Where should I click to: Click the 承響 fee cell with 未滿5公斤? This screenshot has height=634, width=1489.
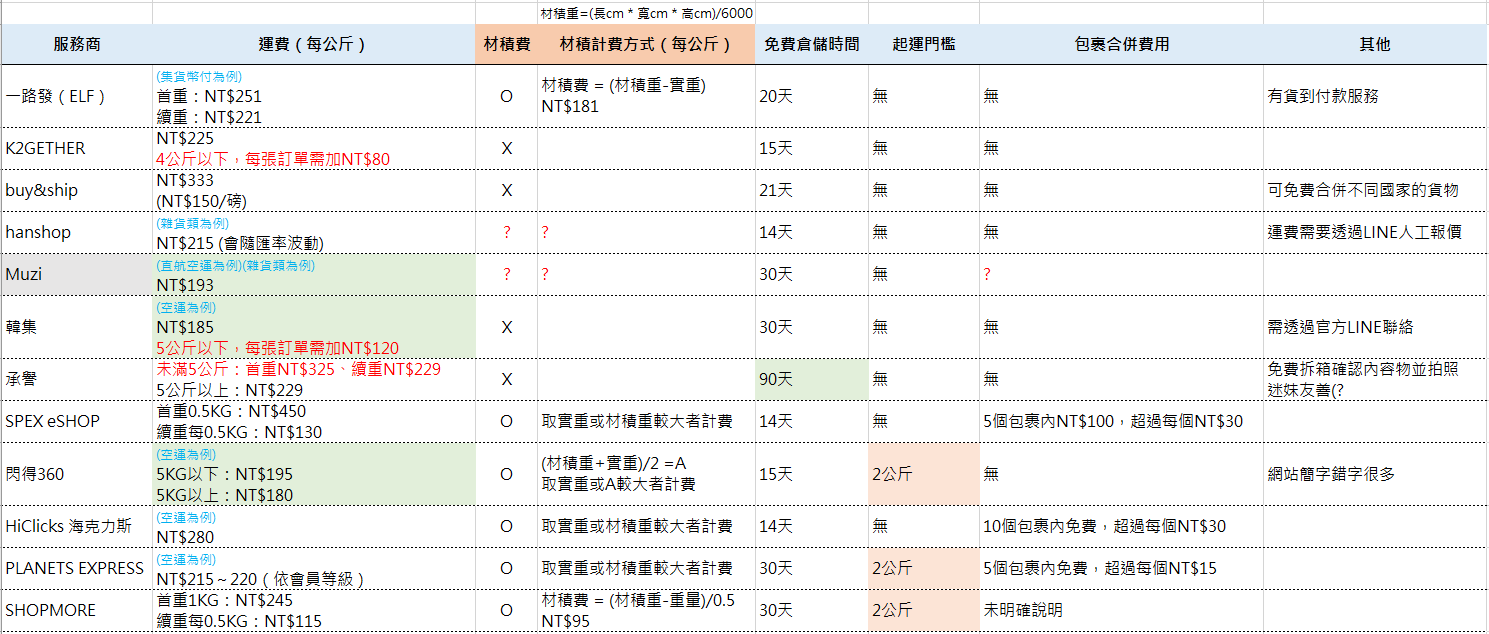314,379
